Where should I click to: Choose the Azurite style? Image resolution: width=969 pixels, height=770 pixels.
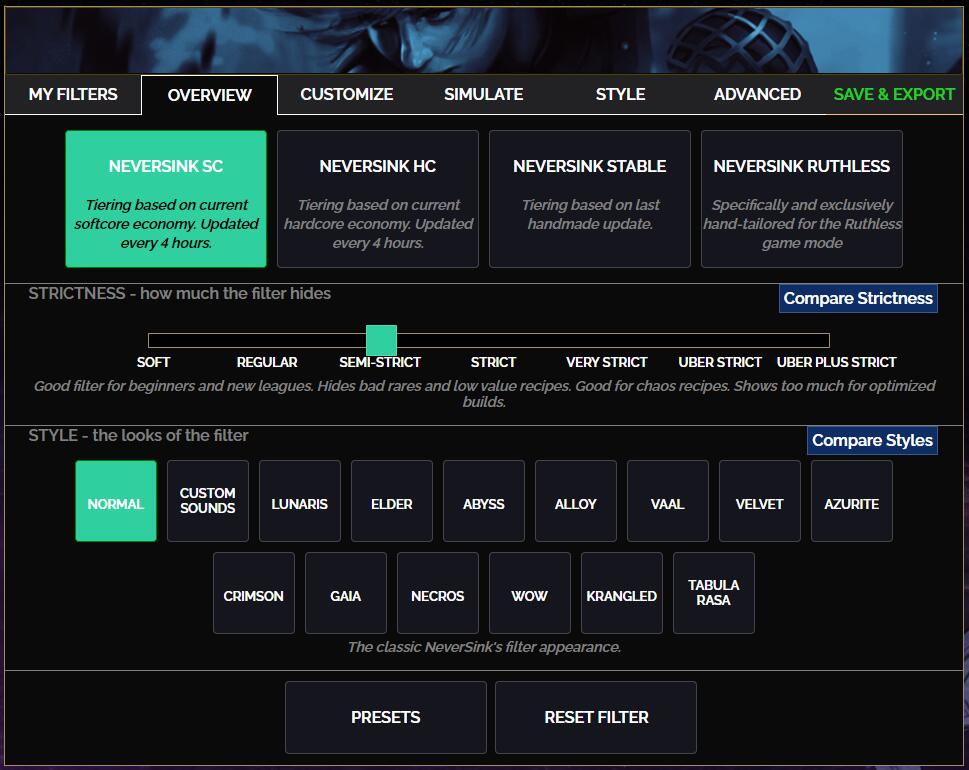click(852, 501)
